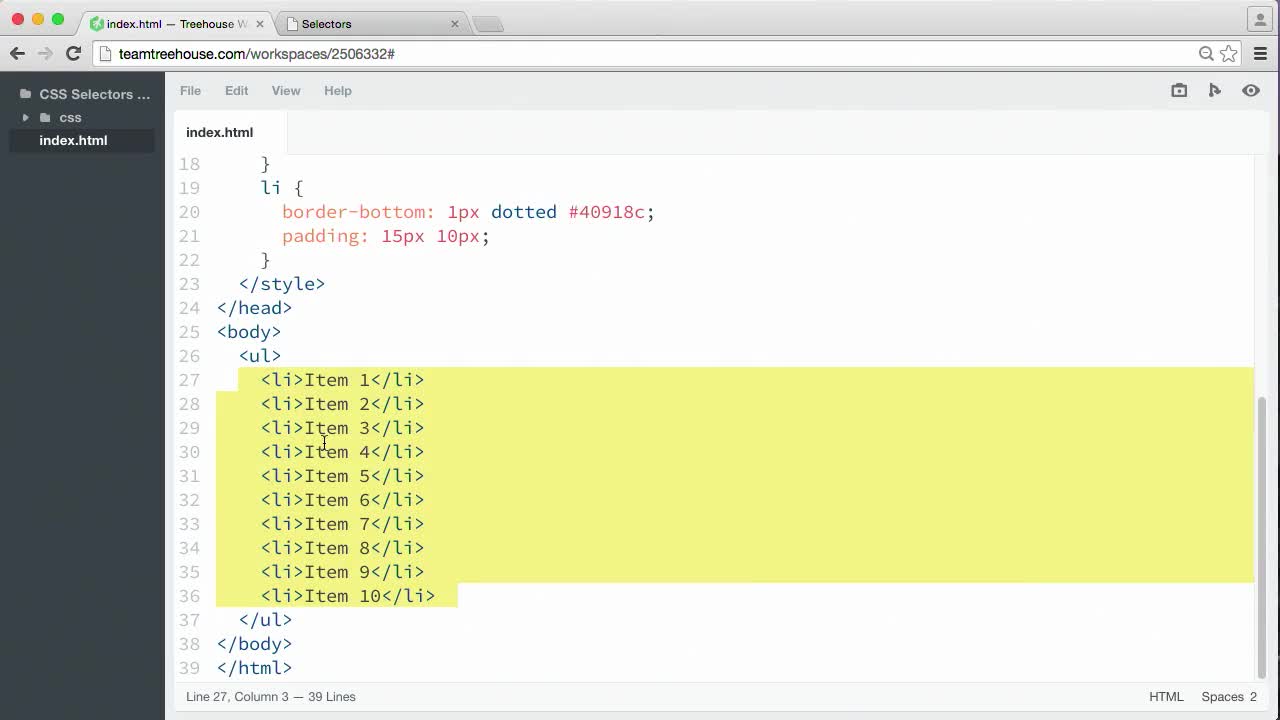Open the View menu
The width and height of the screenshot is (1280, 720).
286,91
